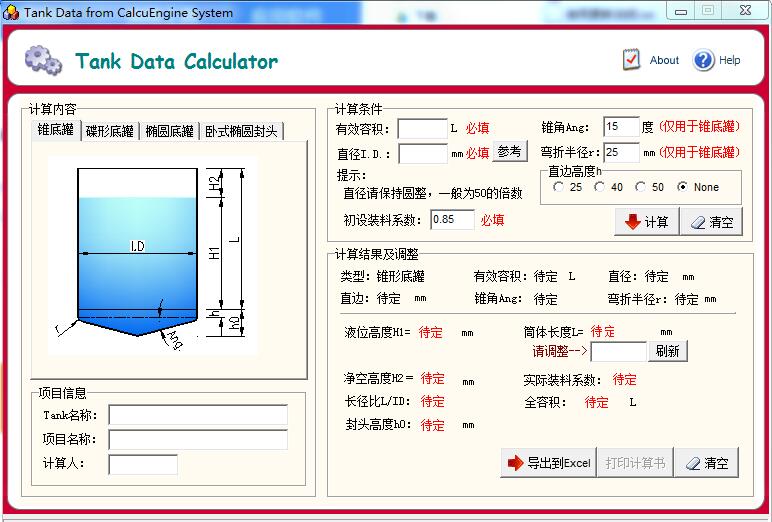772x522 pixels.
Task: Minimize the Tank Data window
Action: [x=680, y=11]
